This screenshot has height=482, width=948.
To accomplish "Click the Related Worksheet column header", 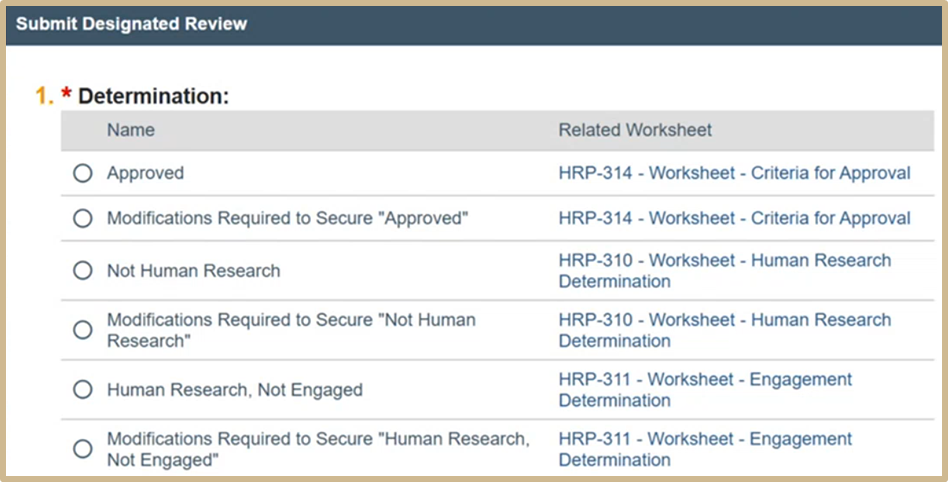I will tap(635, 130).
